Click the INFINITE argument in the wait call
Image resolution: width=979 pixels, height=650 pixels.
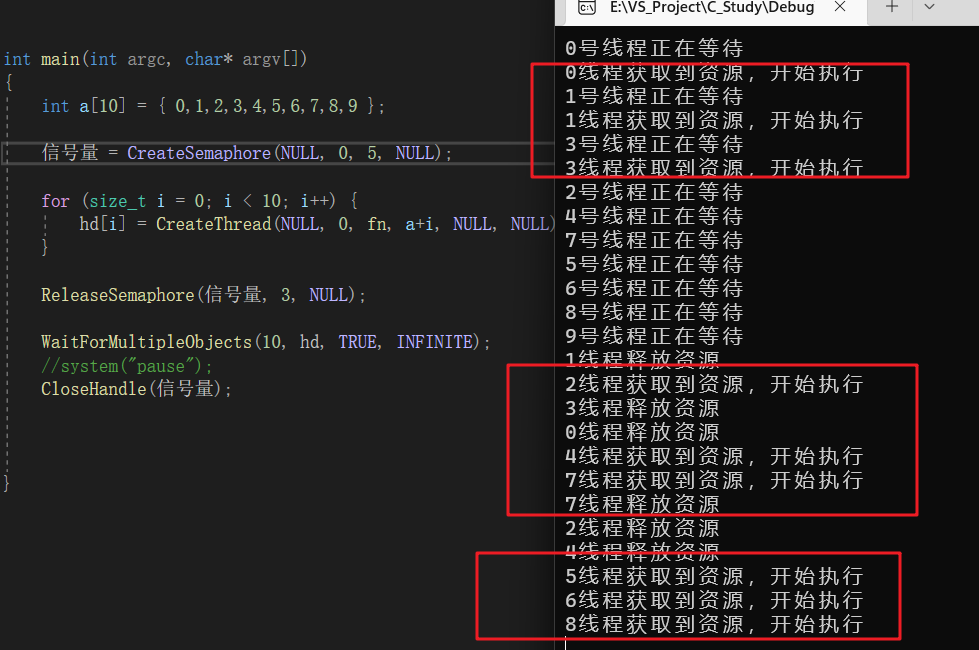coord(434,342)
